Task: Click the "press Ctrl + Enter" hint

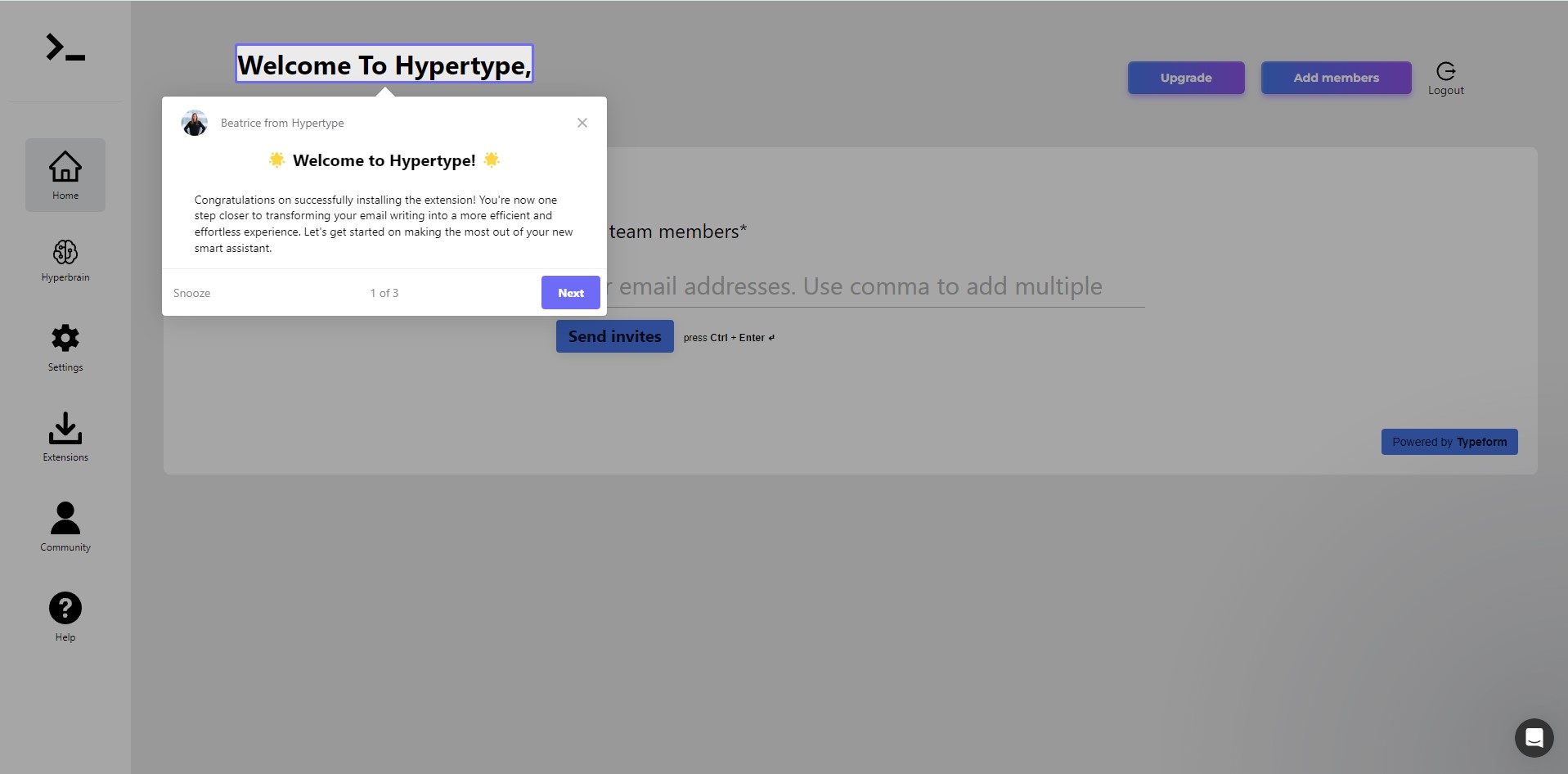Action: tap(729, 337)
